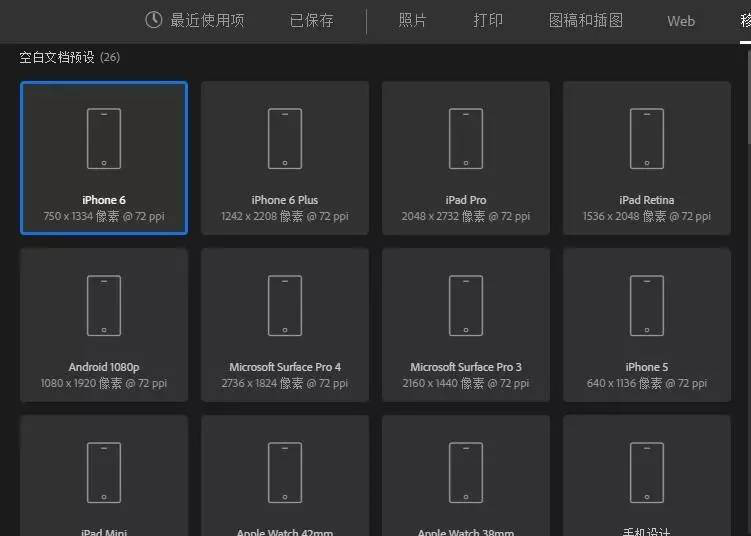Pick the Microsoft Surface Pro 3 preset

point(466,325)
